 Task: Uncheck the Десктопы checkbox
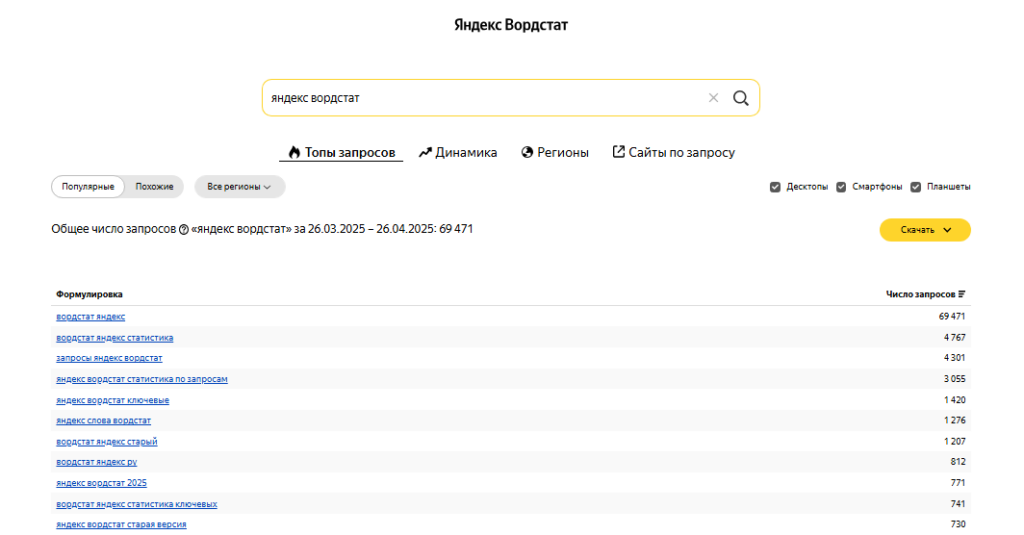coord(775,187)
